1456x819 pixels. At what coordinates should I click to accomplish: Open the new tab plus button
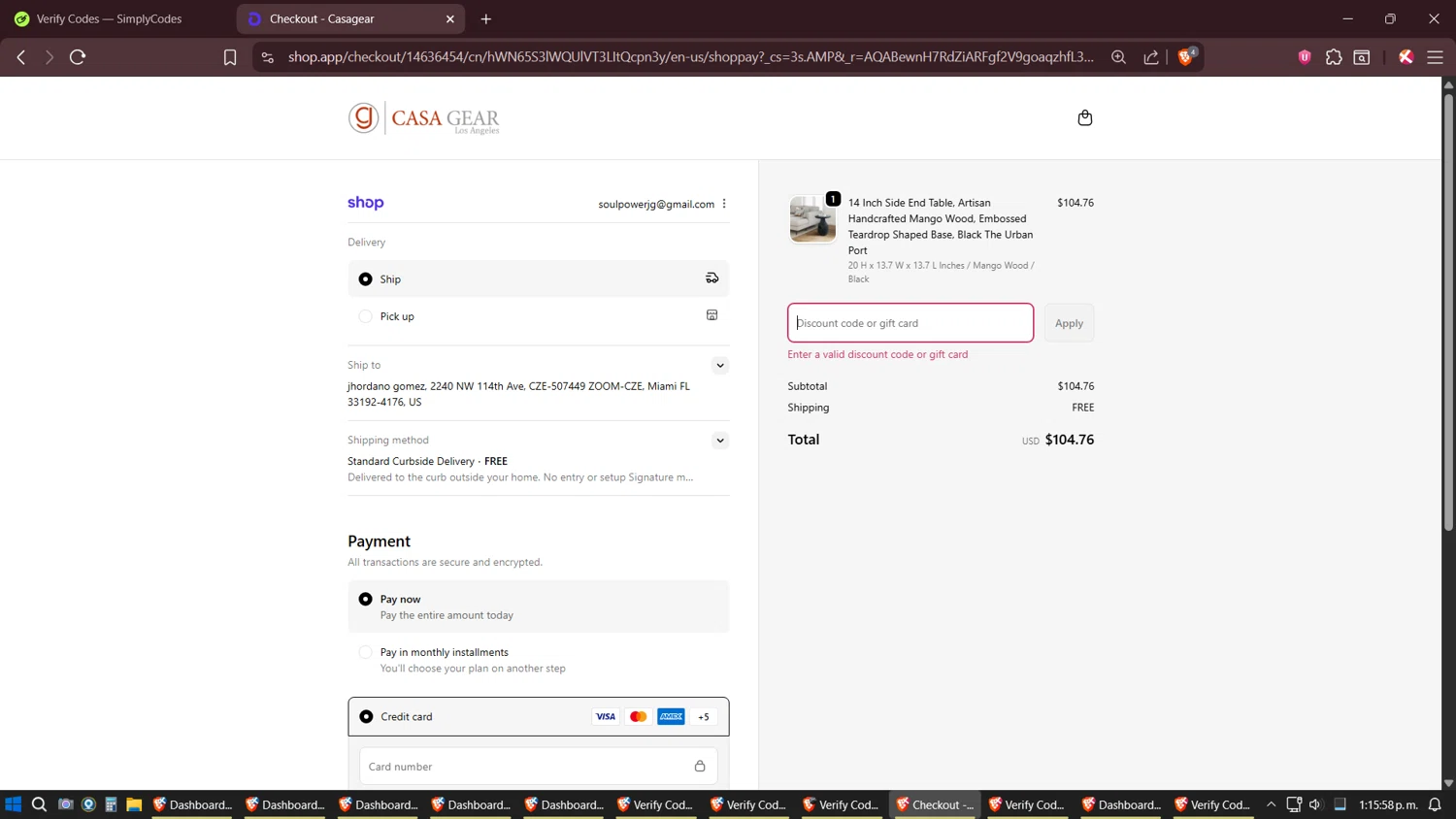[486, 18]
